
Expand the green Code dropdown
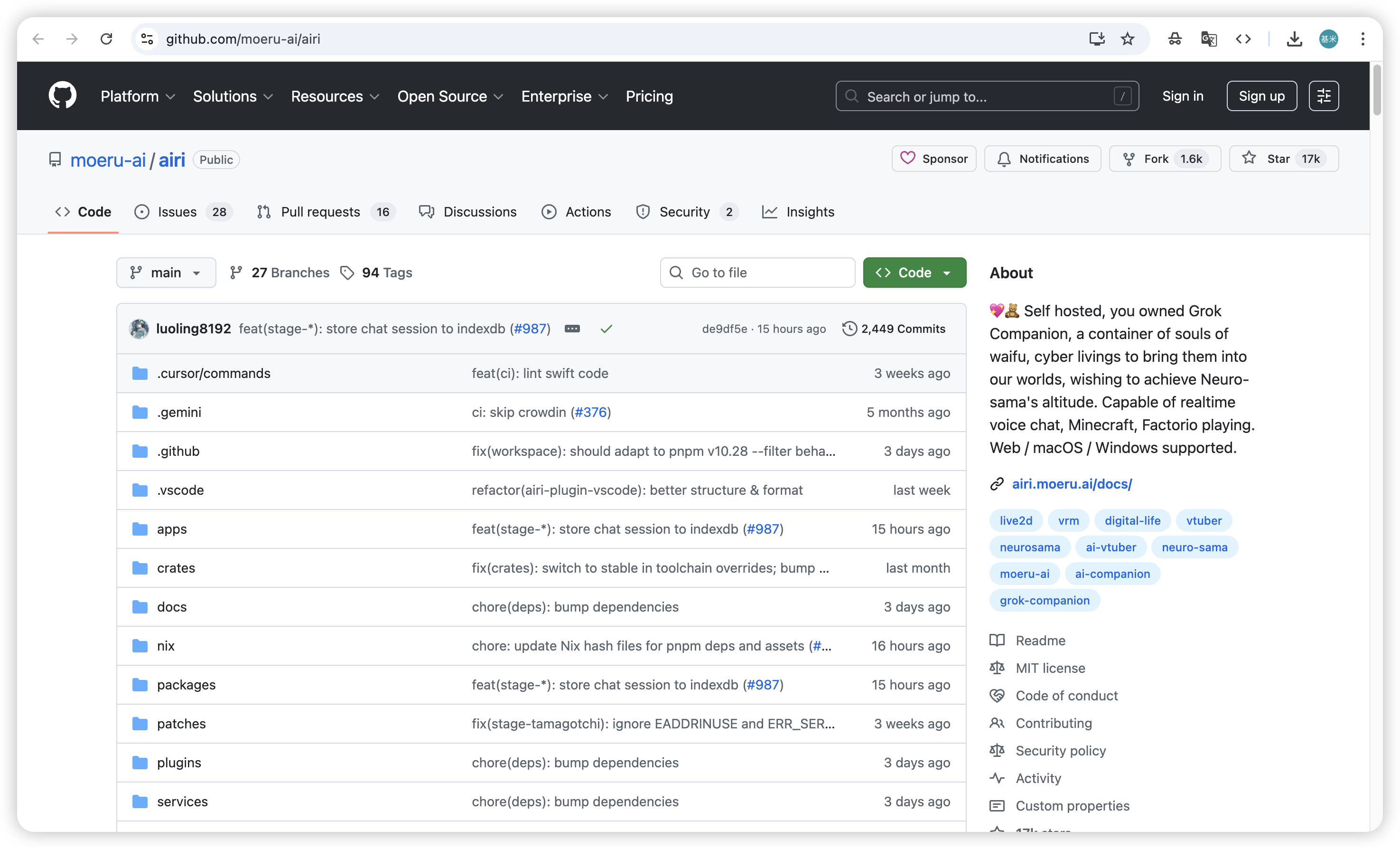point(914,273)
